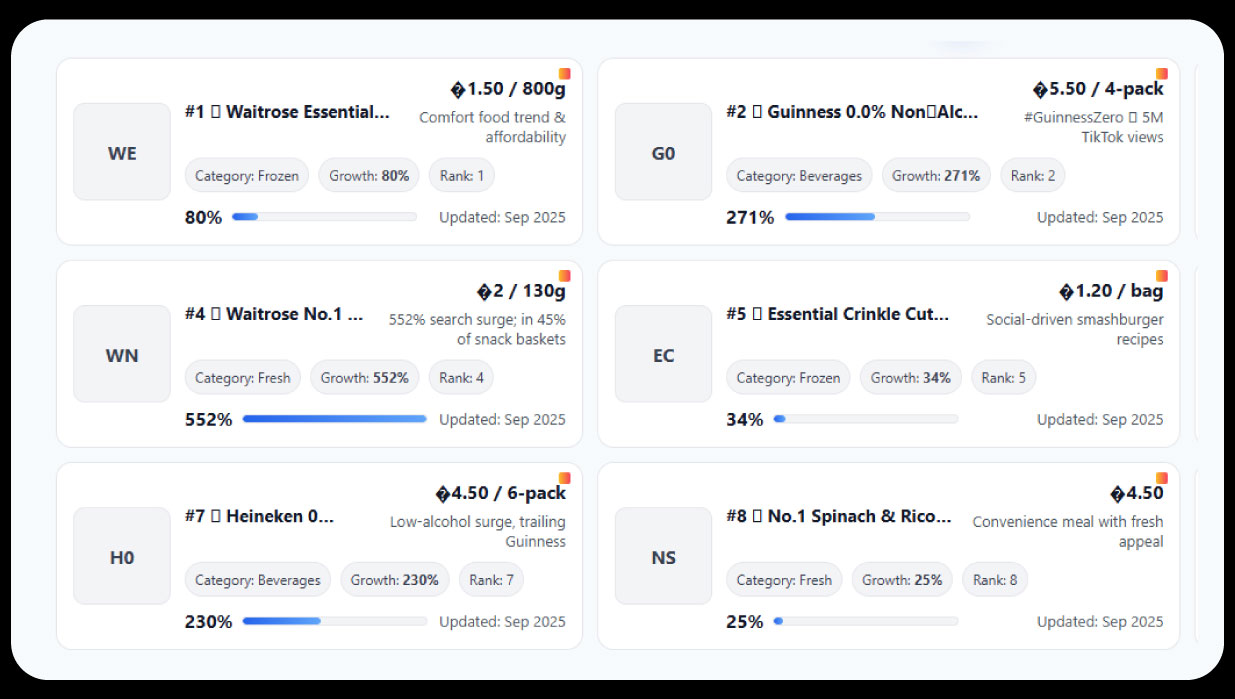Open the #4 Waitrose No.1 product title
This screenshot has height=699, width=1235.
(x=274, y=314)
